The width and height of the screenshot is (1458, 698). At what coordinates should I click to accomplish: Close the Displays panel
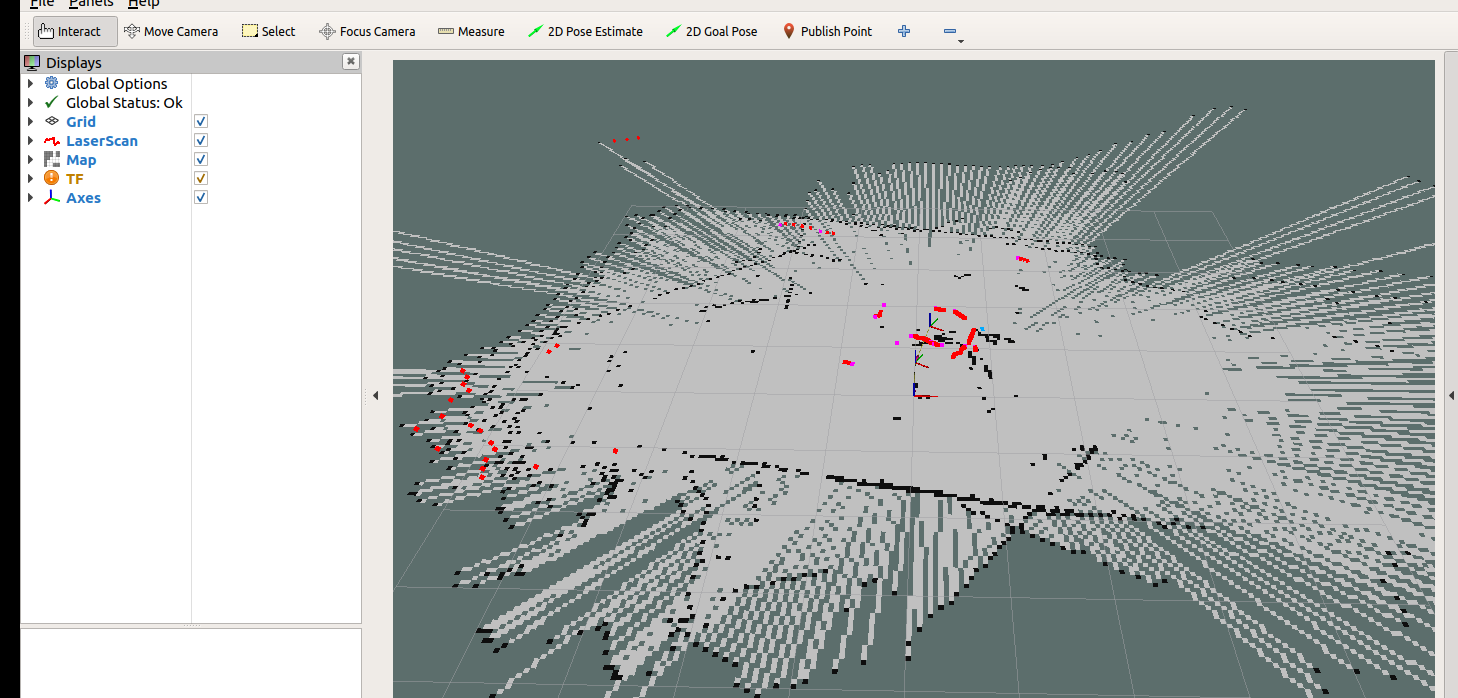pos(351,61)
